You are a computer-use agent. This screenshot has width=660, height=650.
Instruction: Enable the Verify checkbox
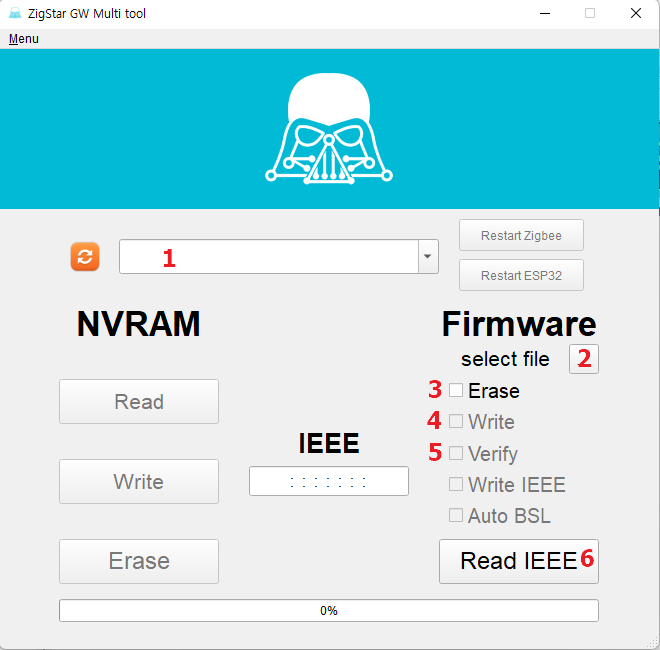(x=456, y=453)
